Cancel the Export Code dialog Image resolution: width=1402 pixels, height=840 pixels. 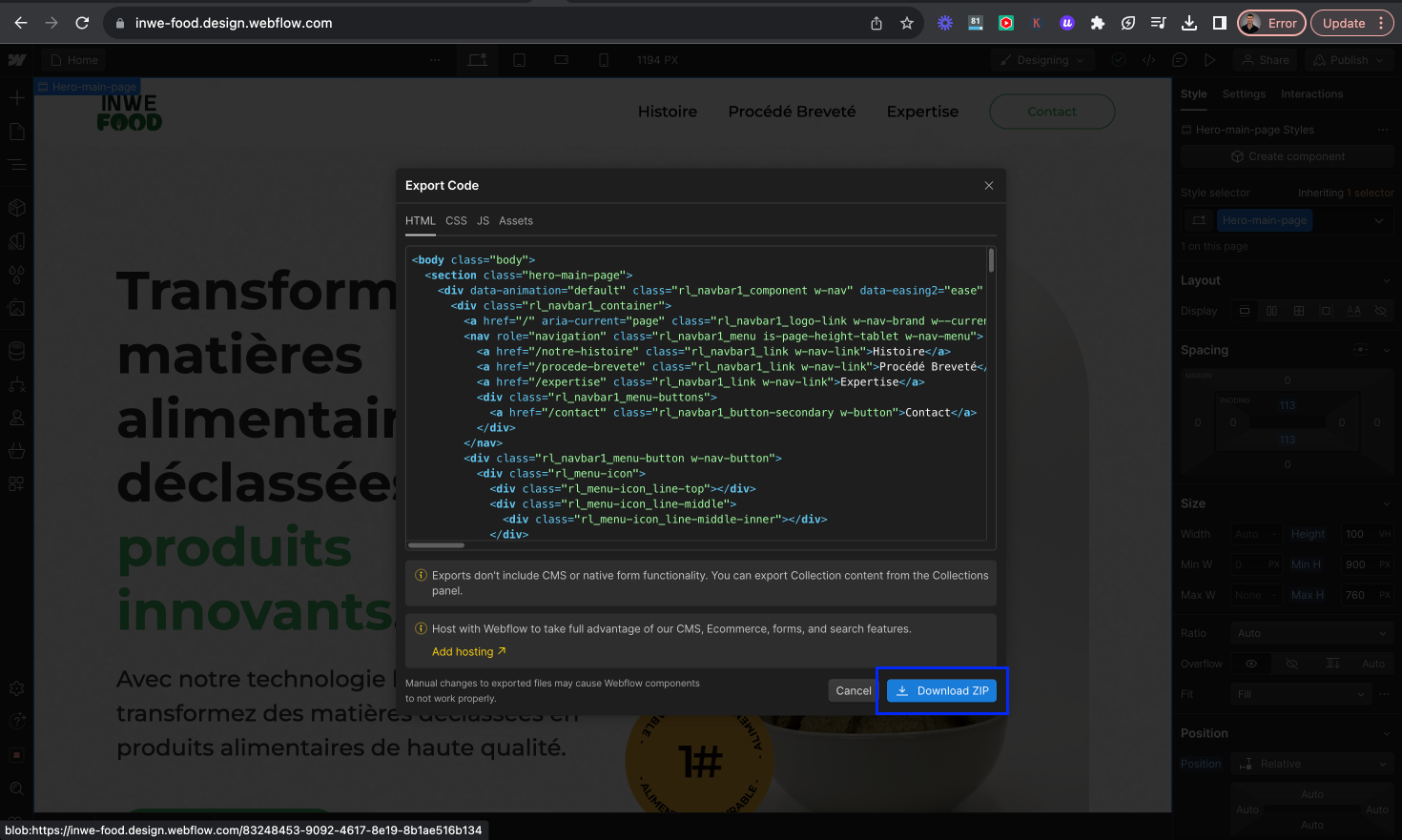(x=854, y=690)
